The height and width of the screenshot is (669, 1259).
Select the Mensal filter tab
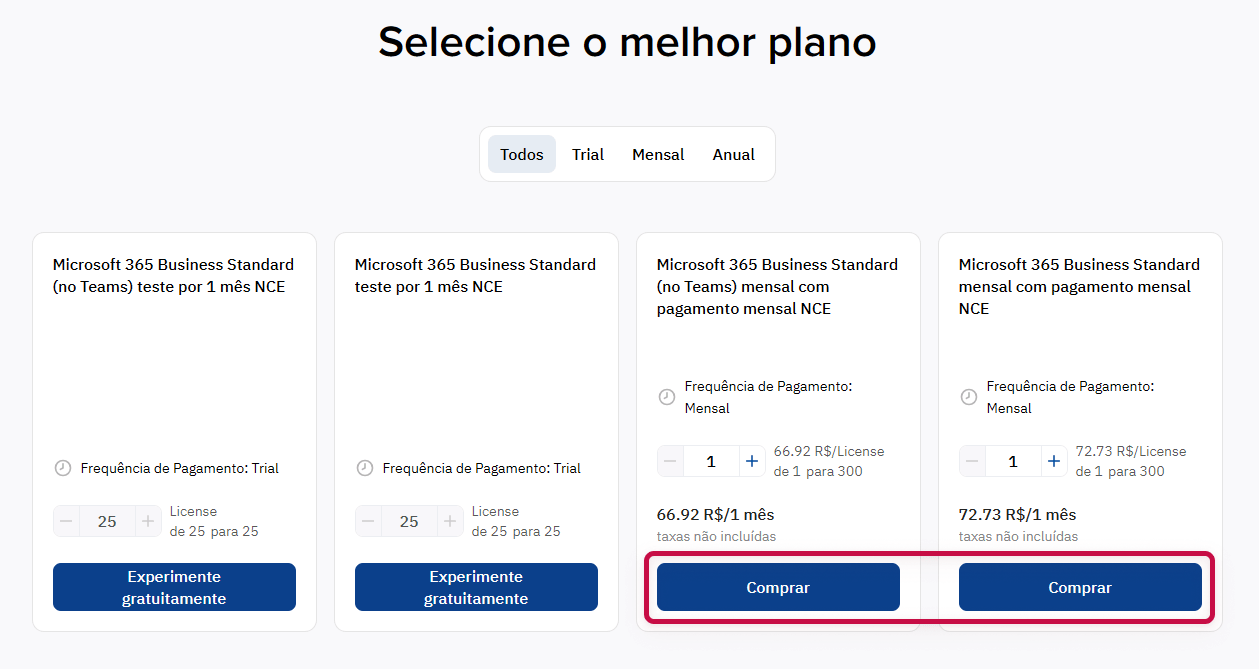658,154
